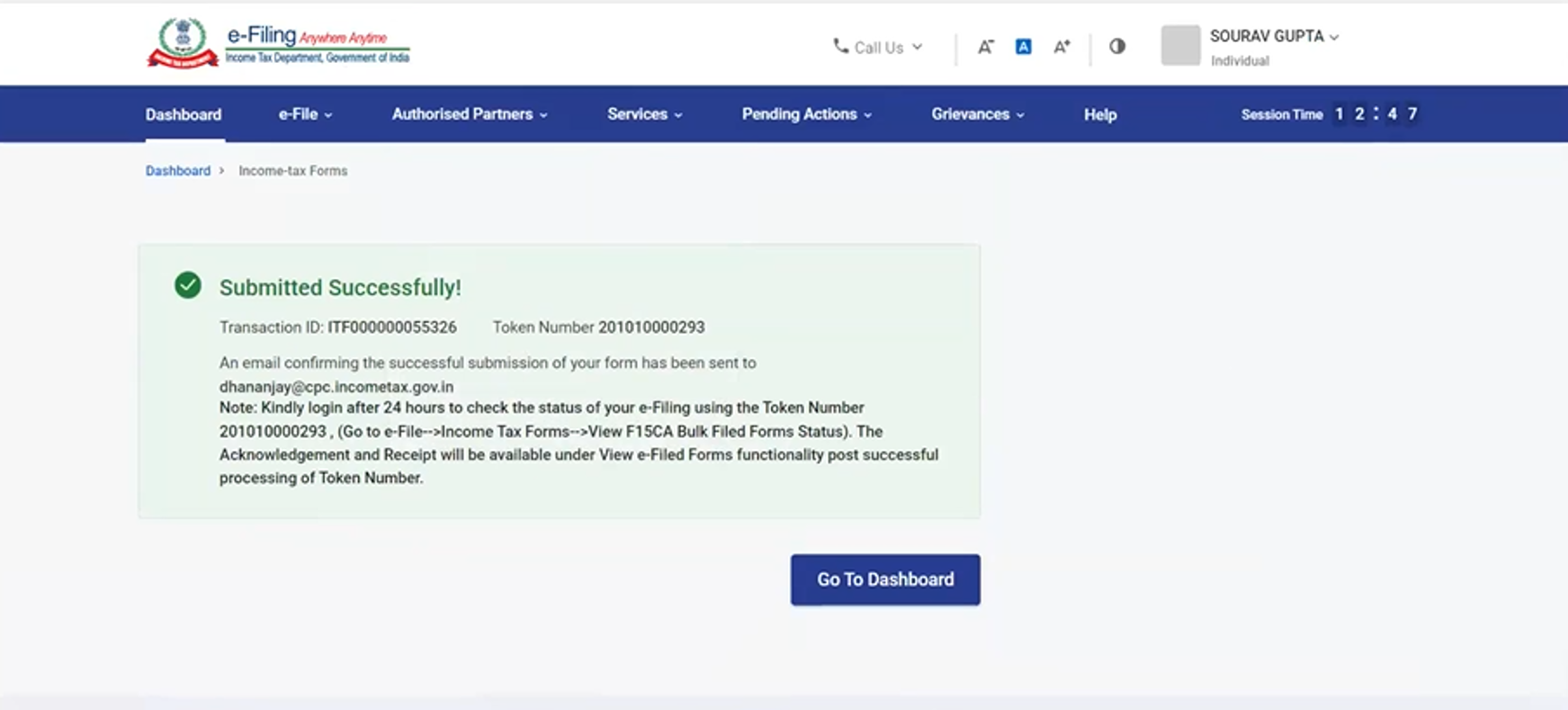Increase font size with A+ icon
The height and width of the screenshot is (710, 1568).
point(1062,47)
